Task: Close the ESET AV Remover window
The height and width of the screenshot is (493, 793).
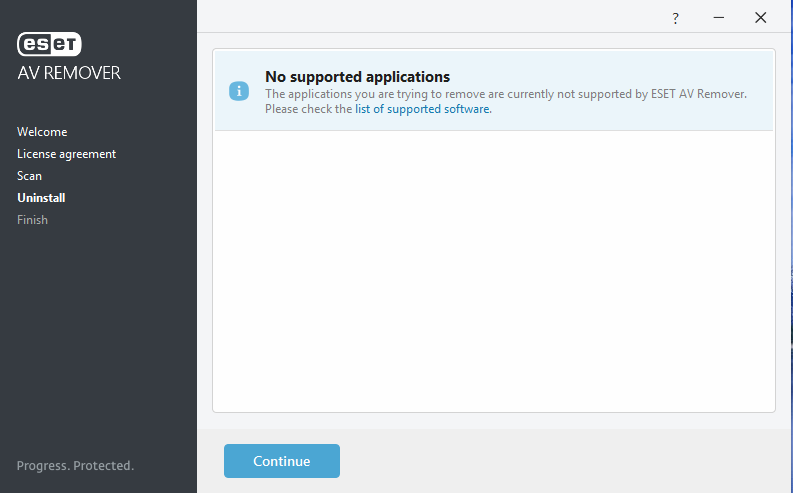Action: click(760, 18)
